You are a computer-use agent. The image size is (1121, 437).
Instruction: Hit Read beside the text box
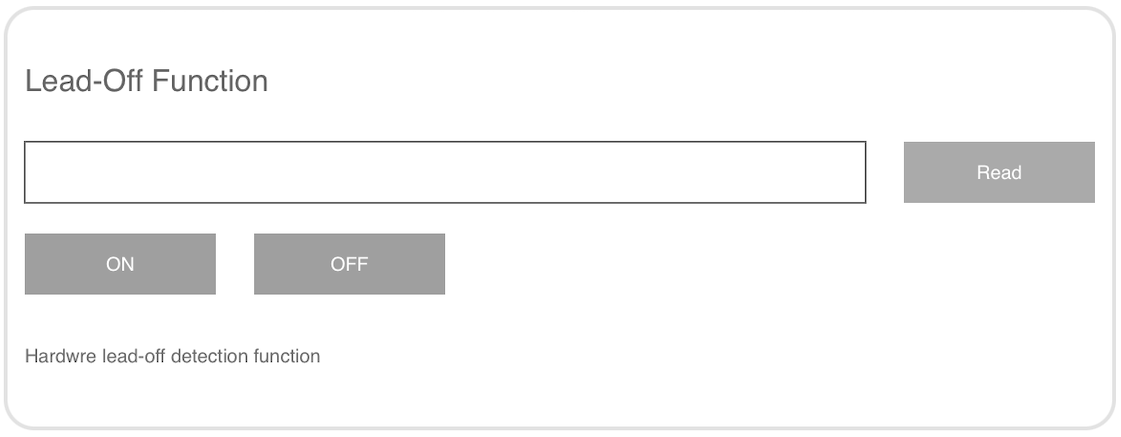pos(998,172)
